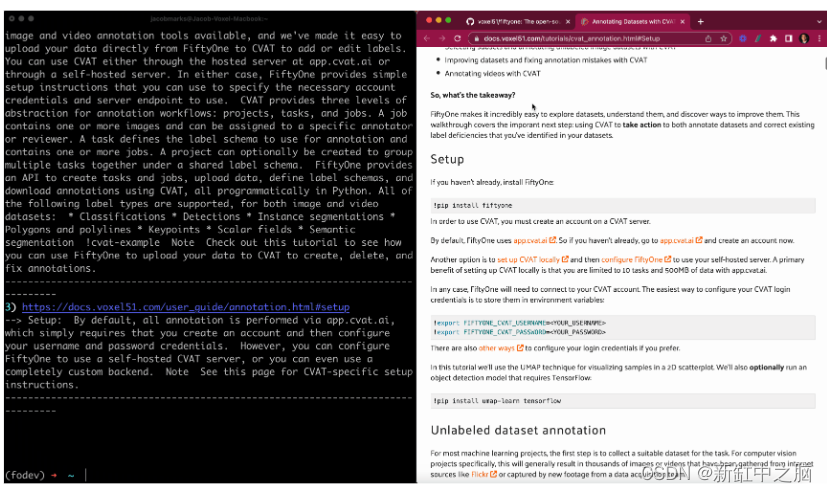The image size is (827, 492).
Task: Open first app.cvat.ai link after 'FiftyOne uses'
Action: [534, 240]
